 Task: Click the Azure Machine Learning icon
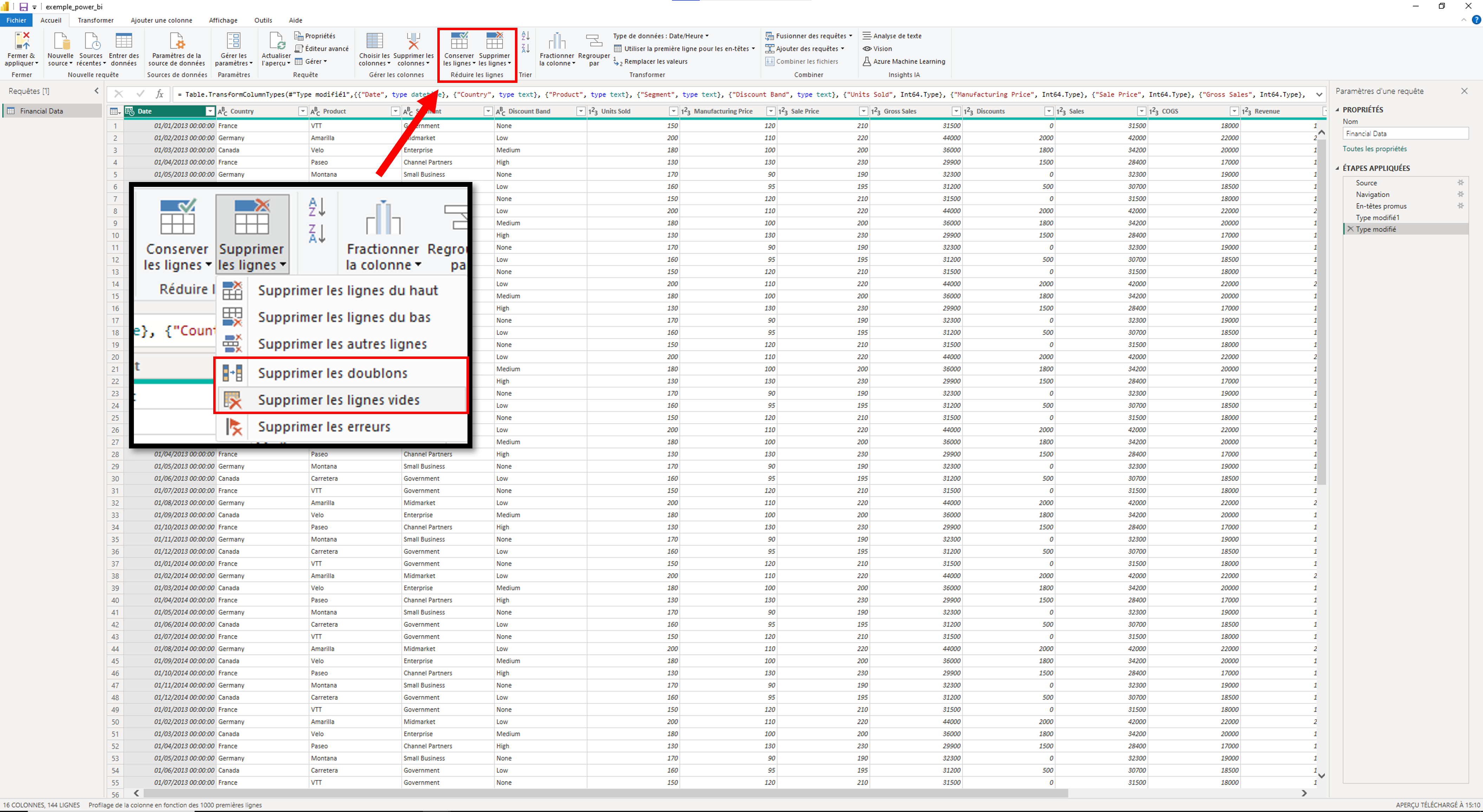click(867, 61)
